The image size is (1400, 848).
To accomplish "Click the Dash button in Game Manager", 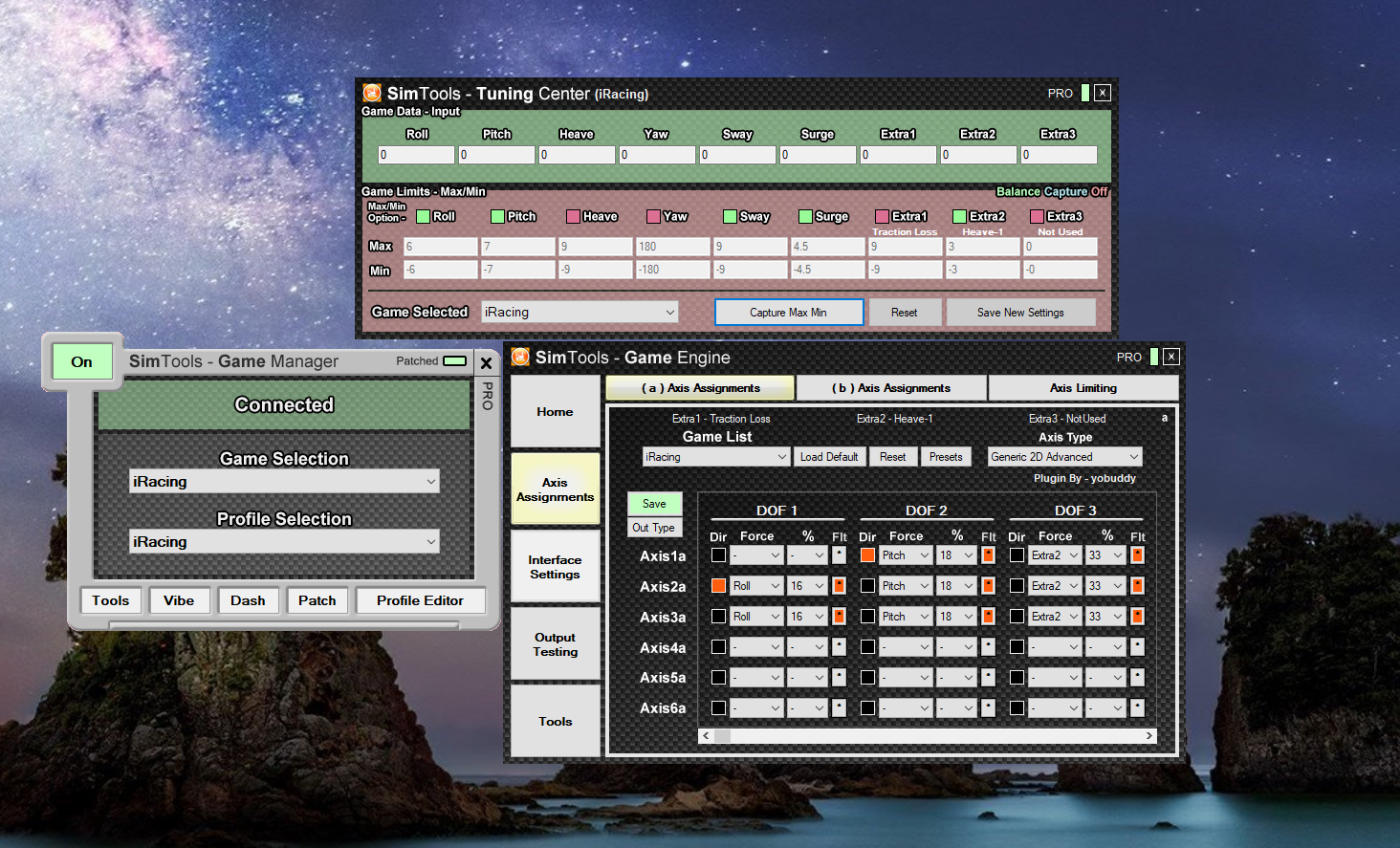I will pos(248,599).
